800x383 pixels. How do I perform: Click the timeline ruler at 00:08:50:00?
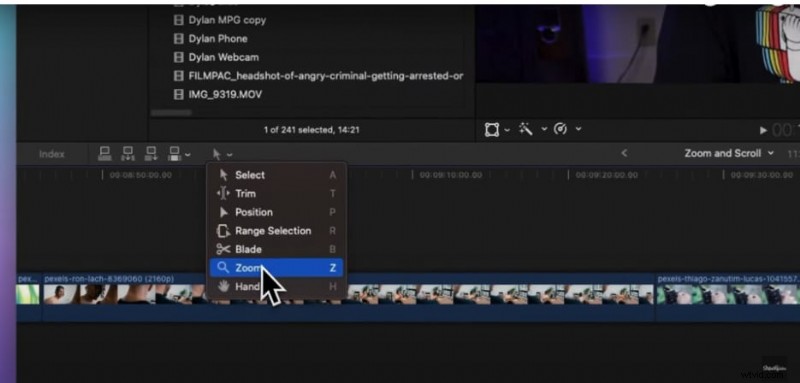(x=141, y=175)
